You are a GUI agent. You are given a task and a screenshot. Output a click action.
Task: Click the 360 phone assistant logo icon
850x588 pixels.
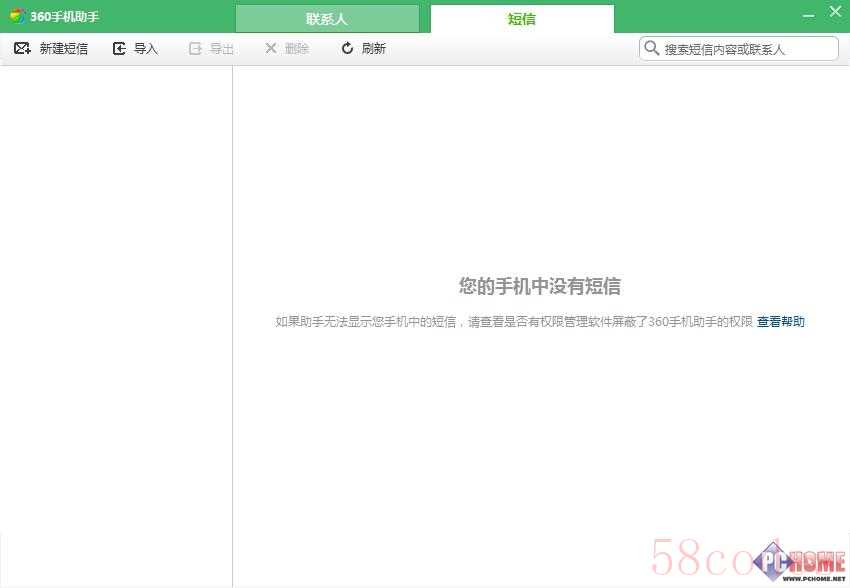[x=17, y=16]
